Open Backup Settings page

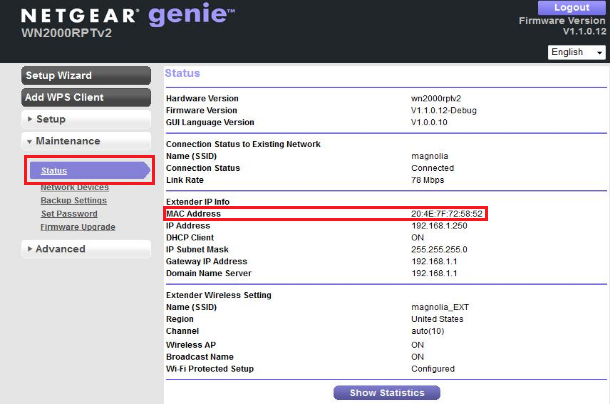coord(74,200)
